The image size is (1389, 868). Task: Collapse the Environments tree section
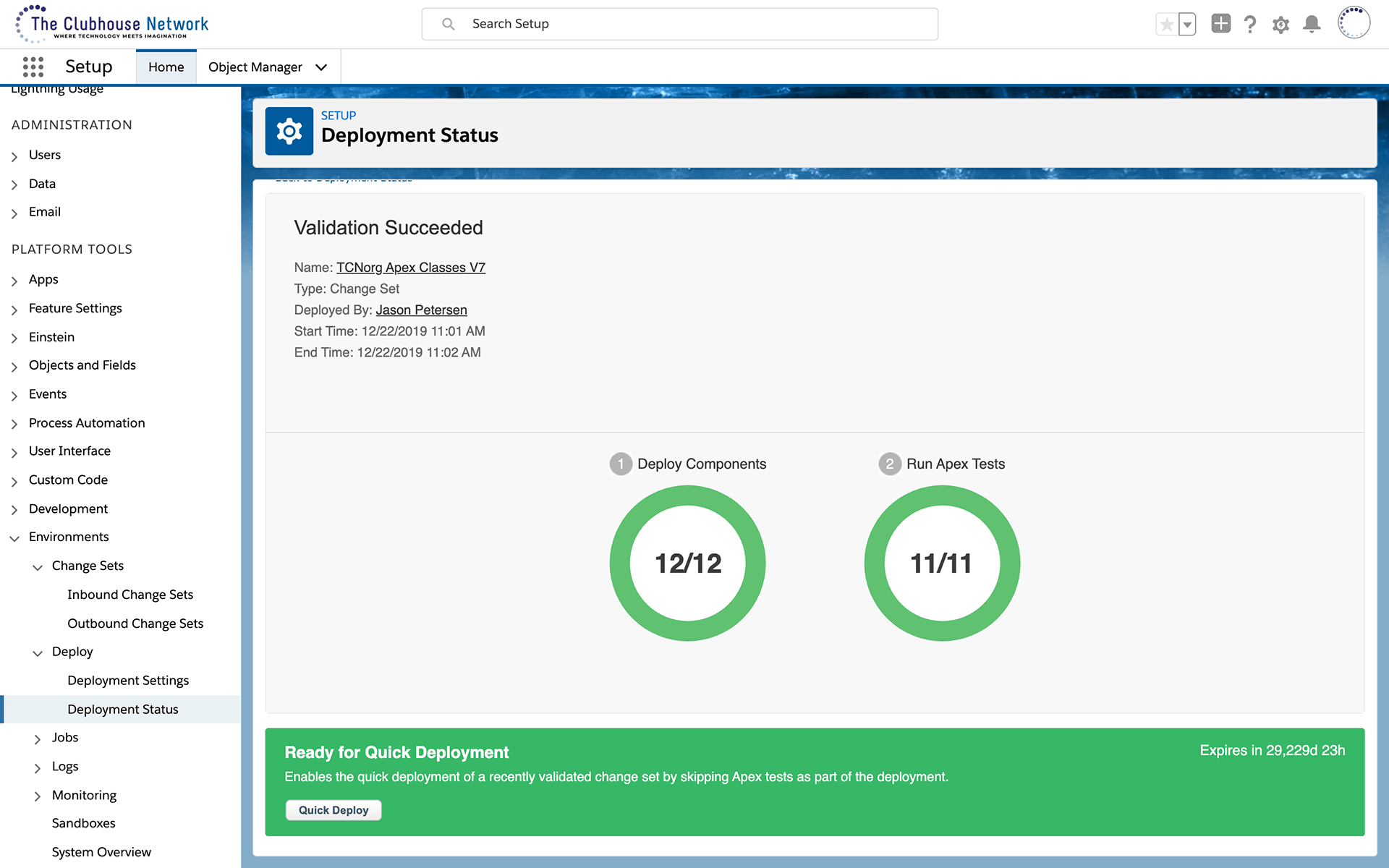point(14,537)
